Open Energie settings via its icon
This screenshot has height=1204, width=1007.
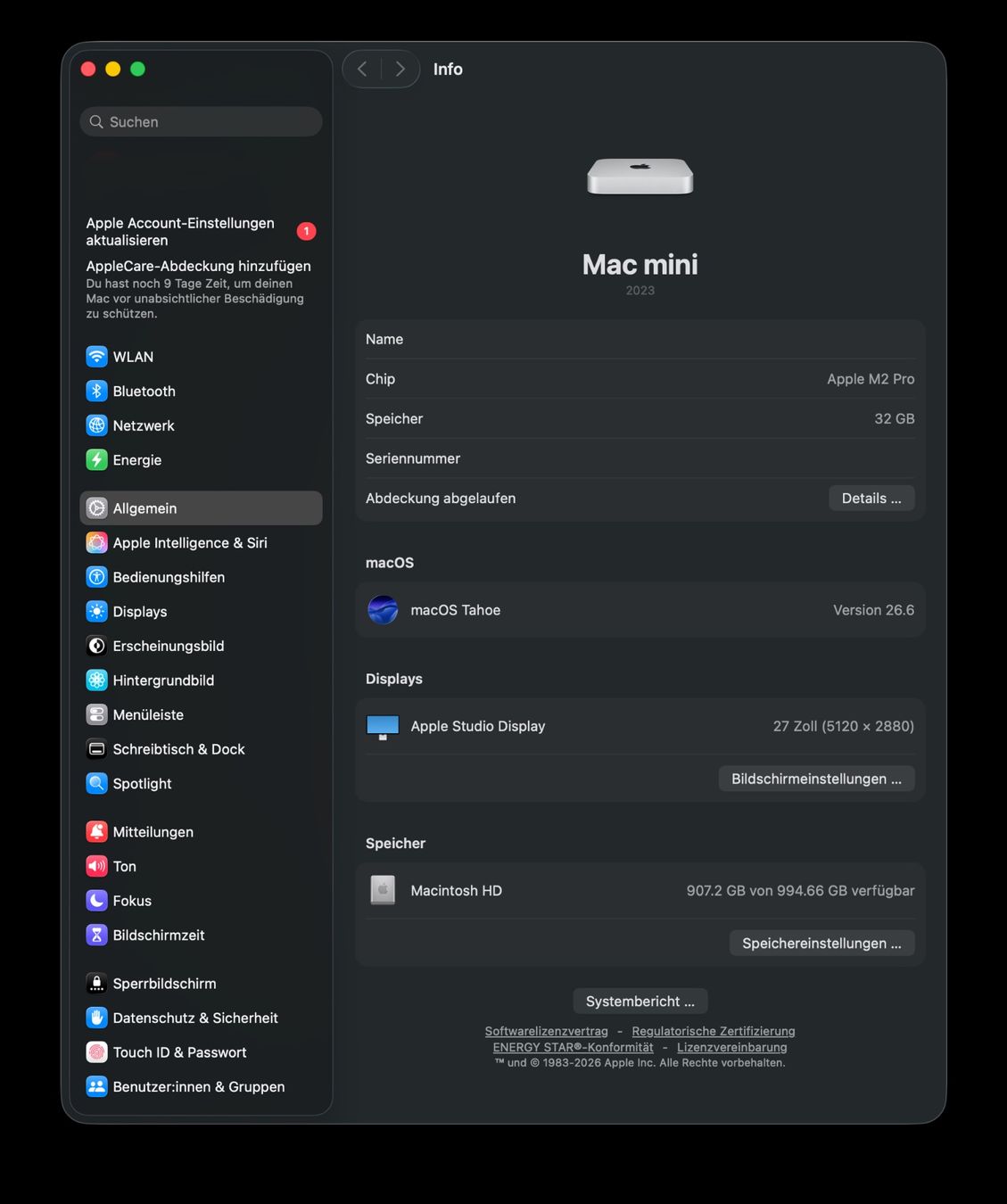(96, 460)
